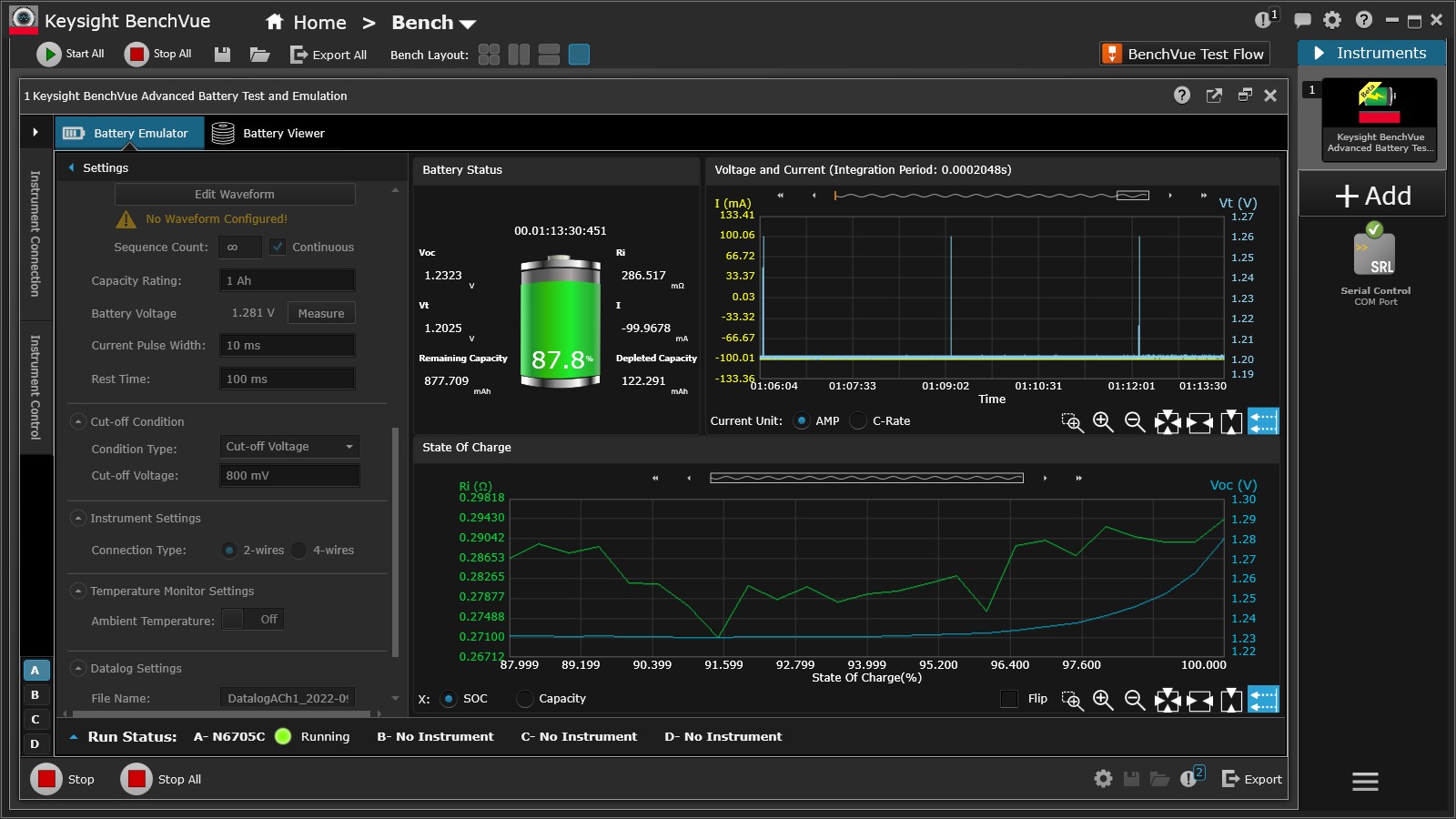Viewport: 1456px width, 819px height.
Task: Zoom out on the State Of Charge chart
Action: [1134, 700]
